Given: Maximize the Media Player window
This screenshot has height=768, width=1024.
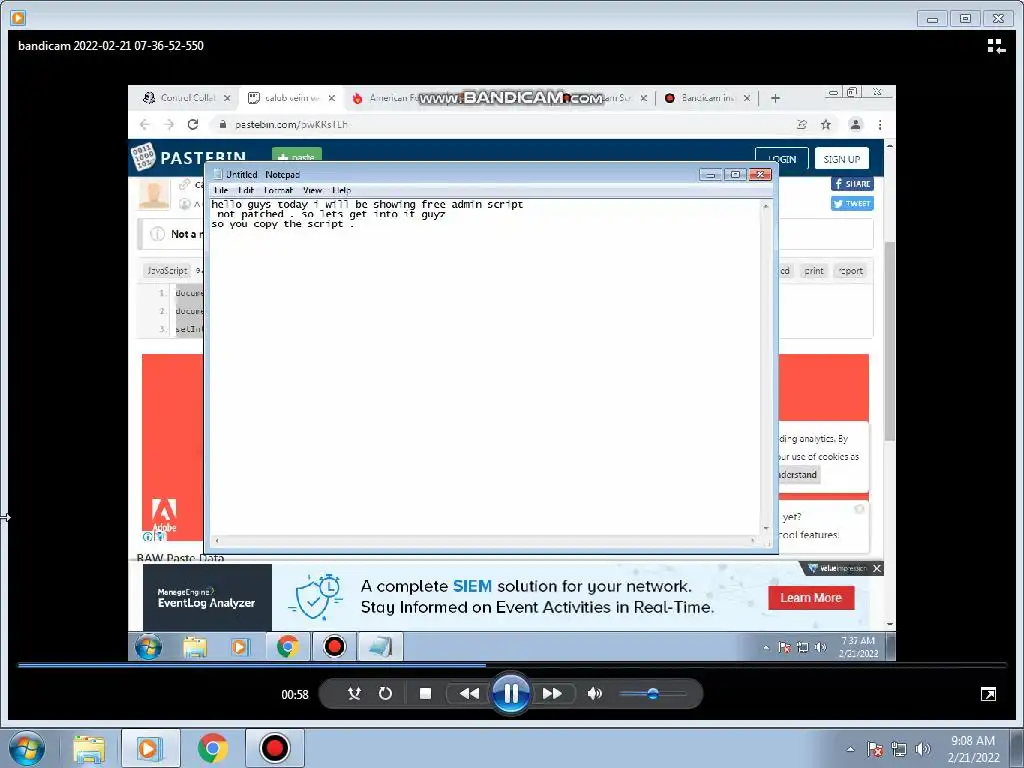Looking at the screenshot, I should (965, 19).
